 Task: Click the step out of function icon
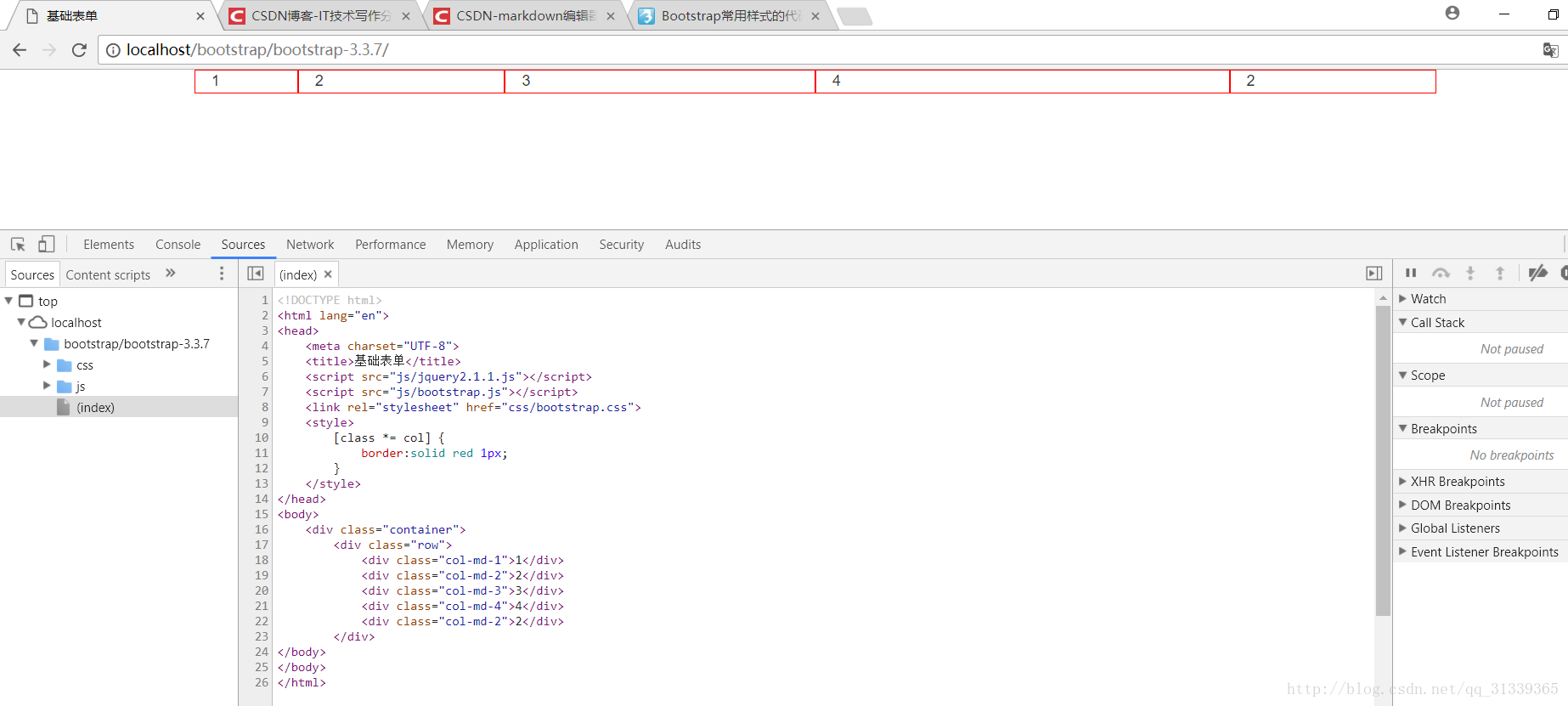pyautogui.click(x=1500, y=273)
